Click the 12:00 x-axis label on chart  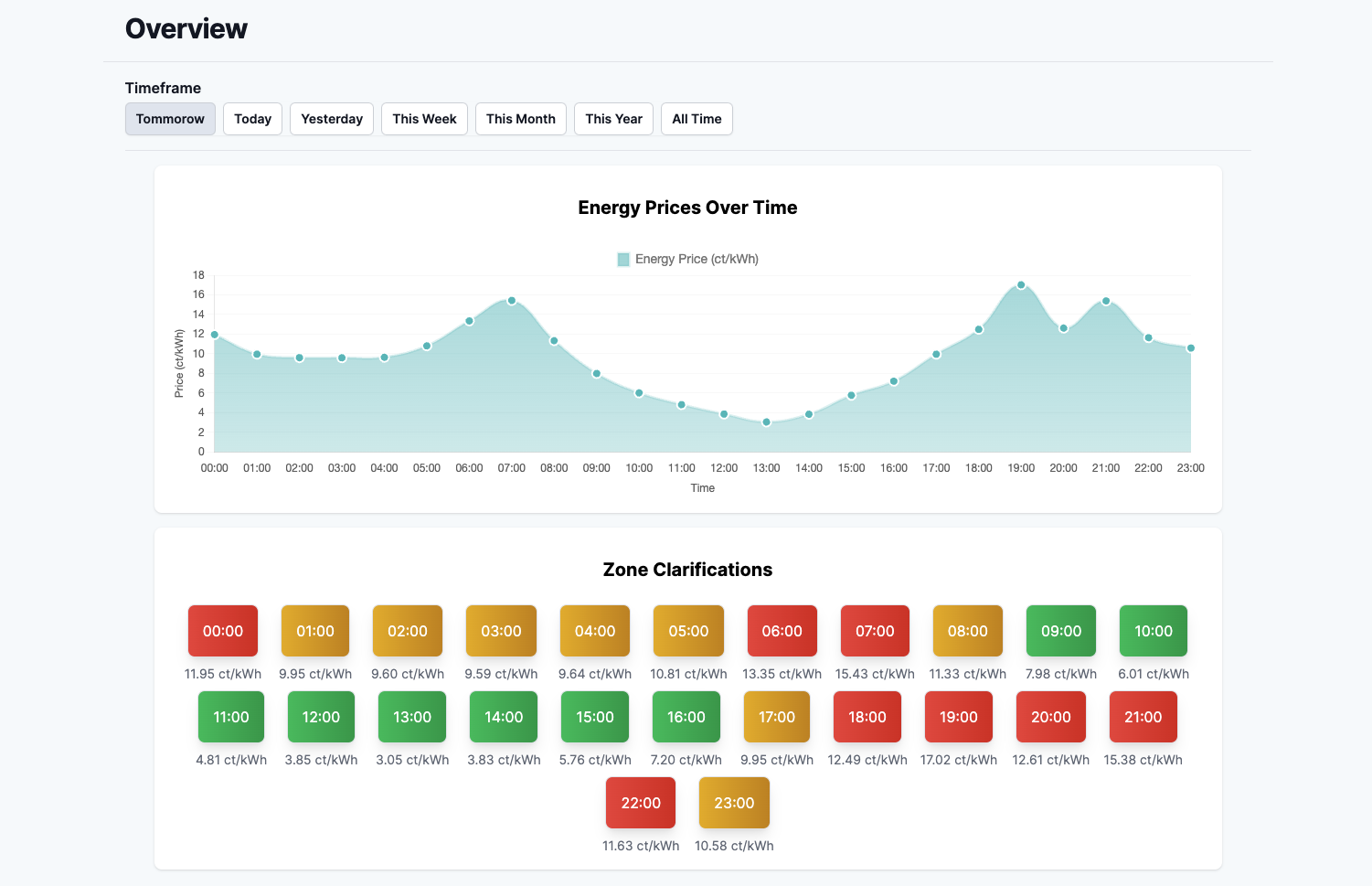tap(724, 468)
